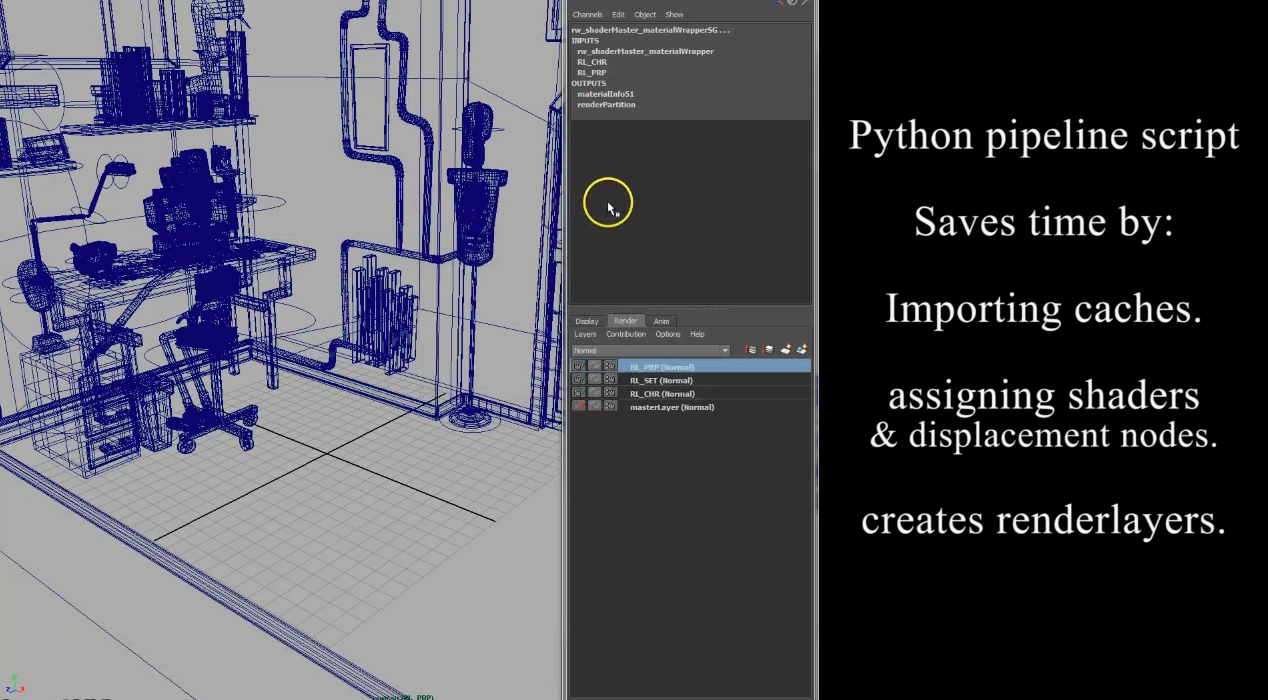Toggle renderable state of RL_PRP layer
This screenshot has height=700, width=1268.
(x=579, y=367)
